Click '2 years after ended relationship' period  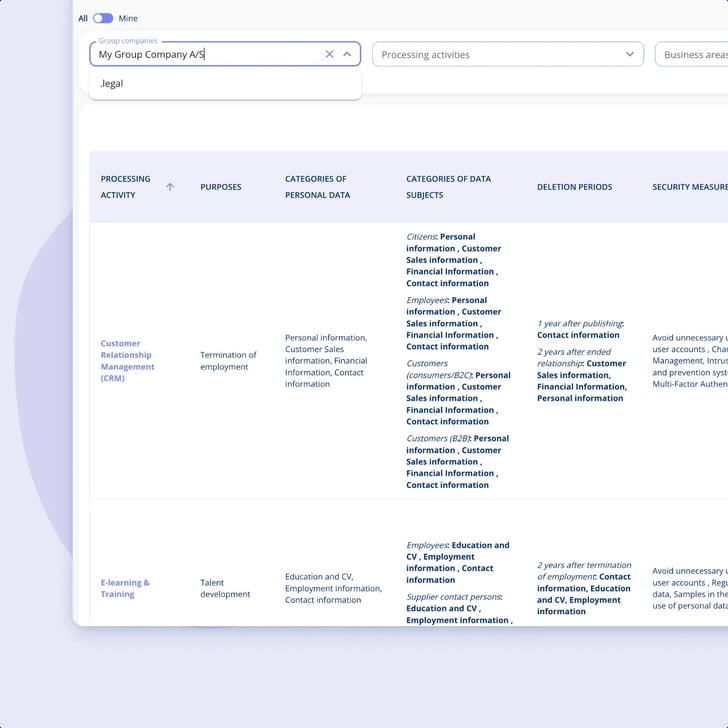tap(582, 375)
